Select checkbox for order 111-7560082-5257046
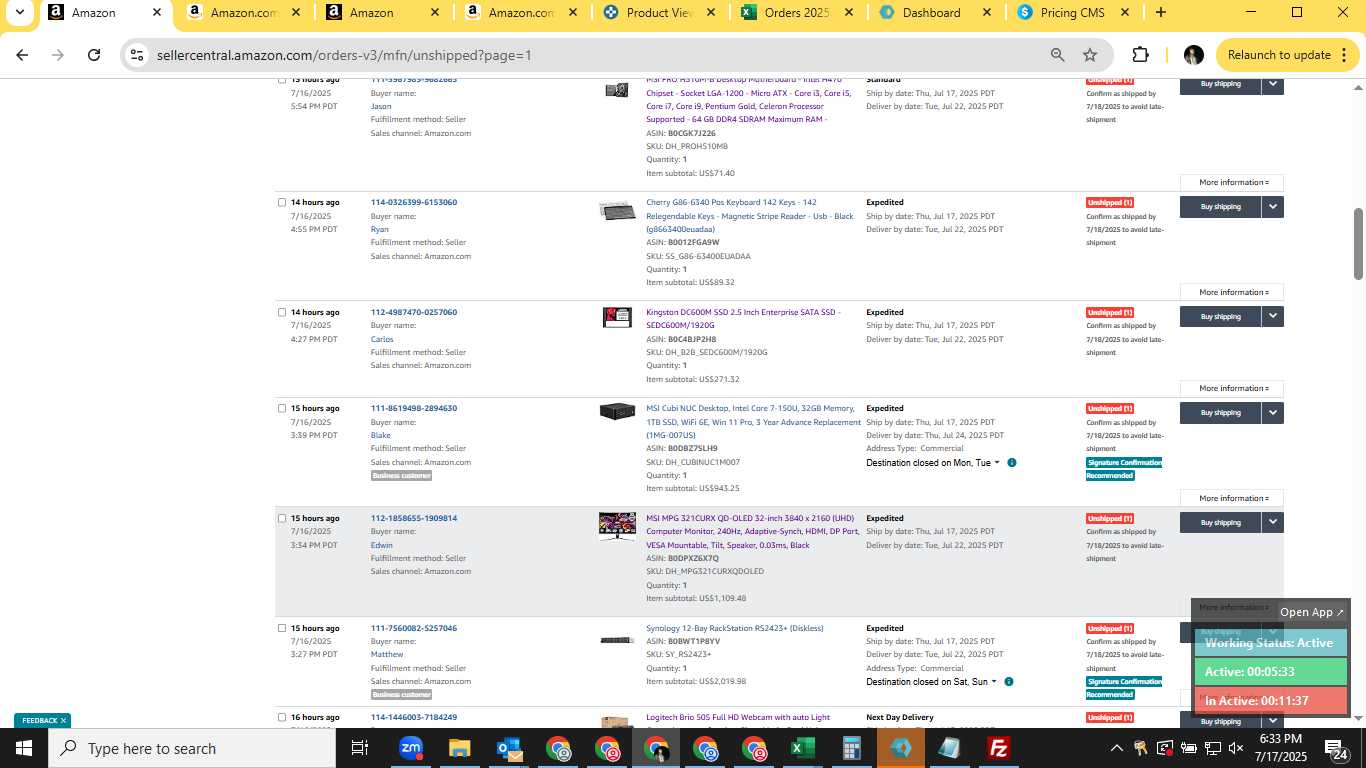The image size is (1366, 768). (x=282, y=628)
